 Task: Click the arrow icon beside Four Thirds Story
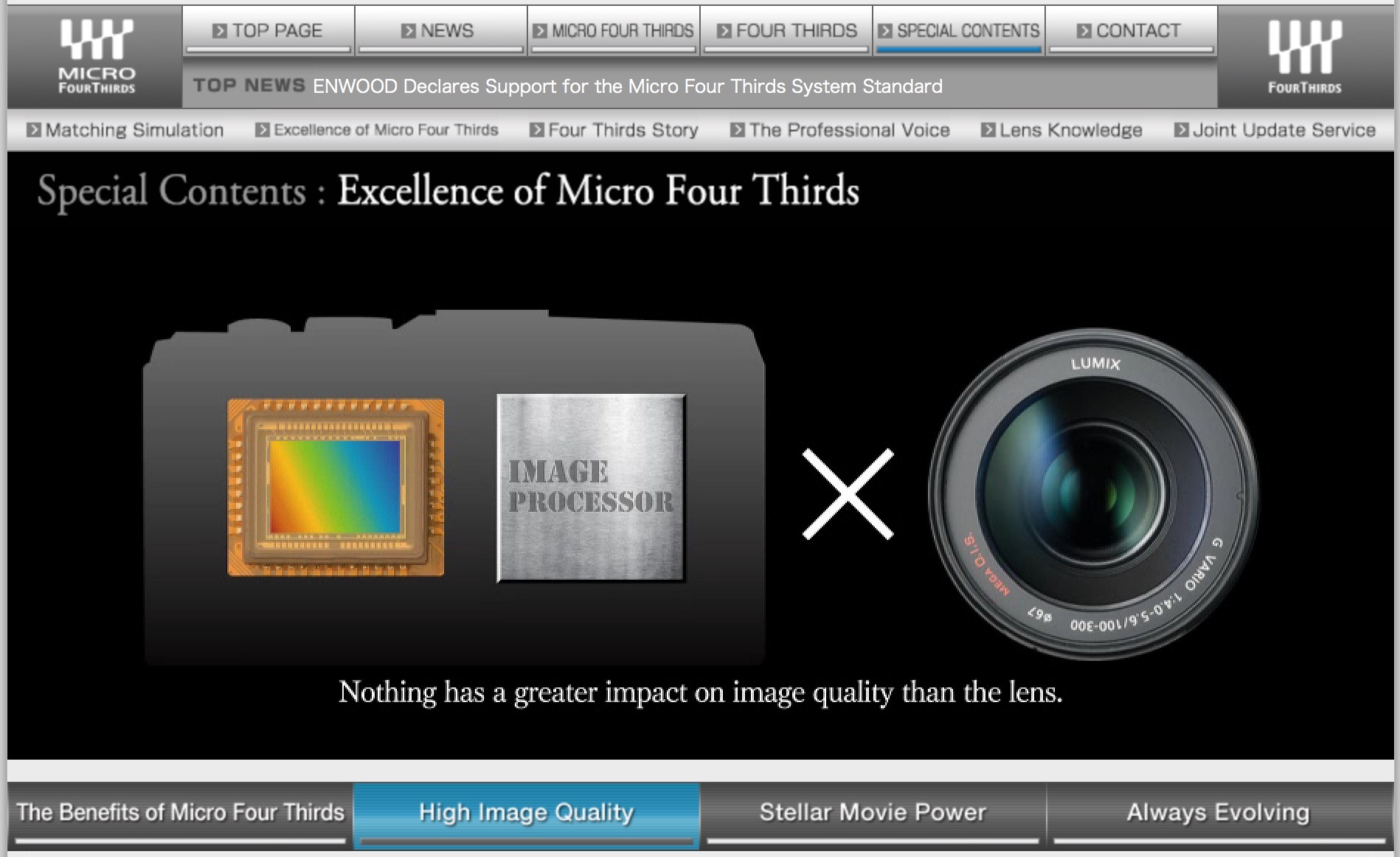pos(537,131)
